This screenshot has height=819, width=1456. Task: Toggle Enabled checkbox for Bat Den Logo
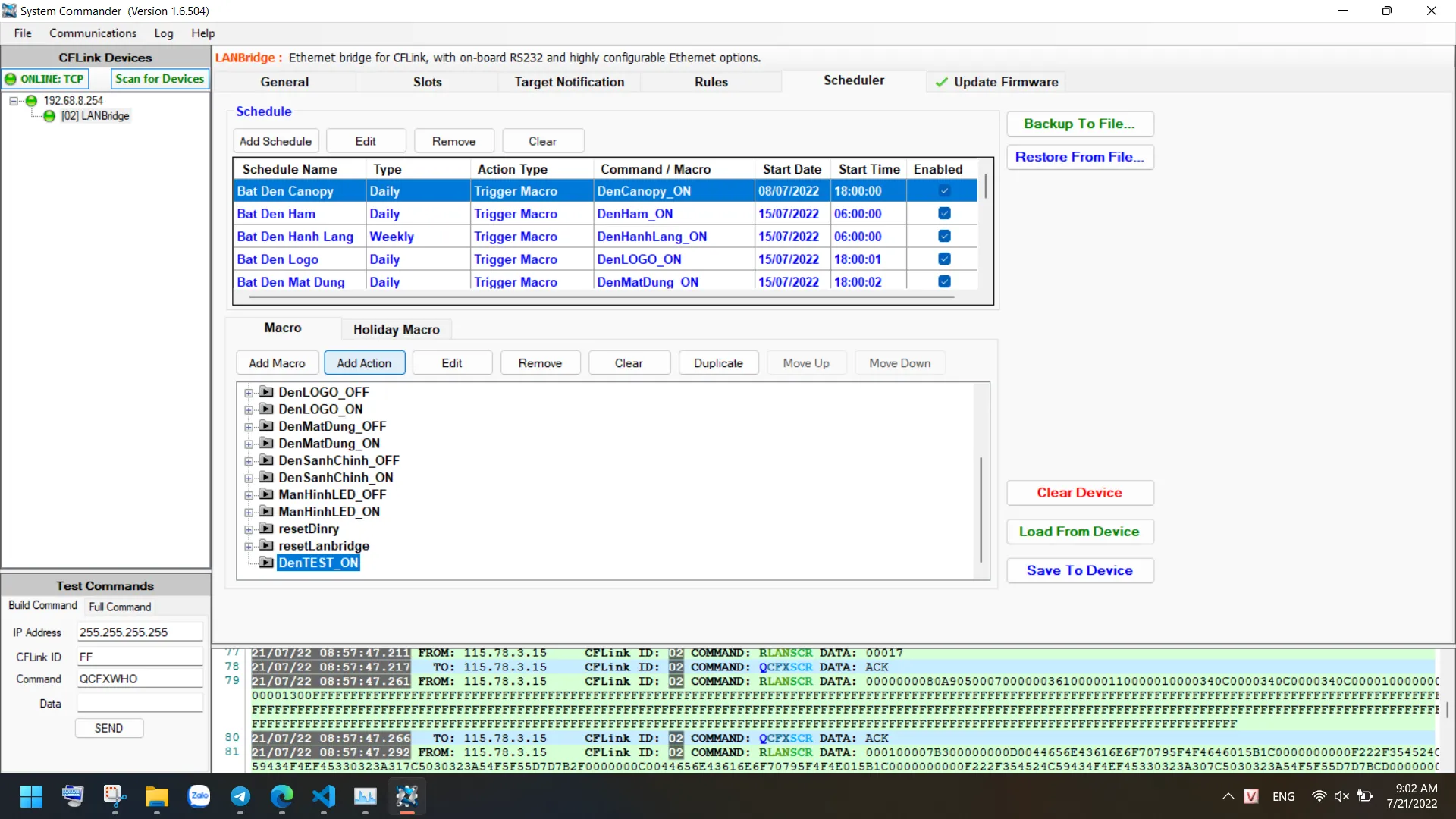tap(944, 259)
